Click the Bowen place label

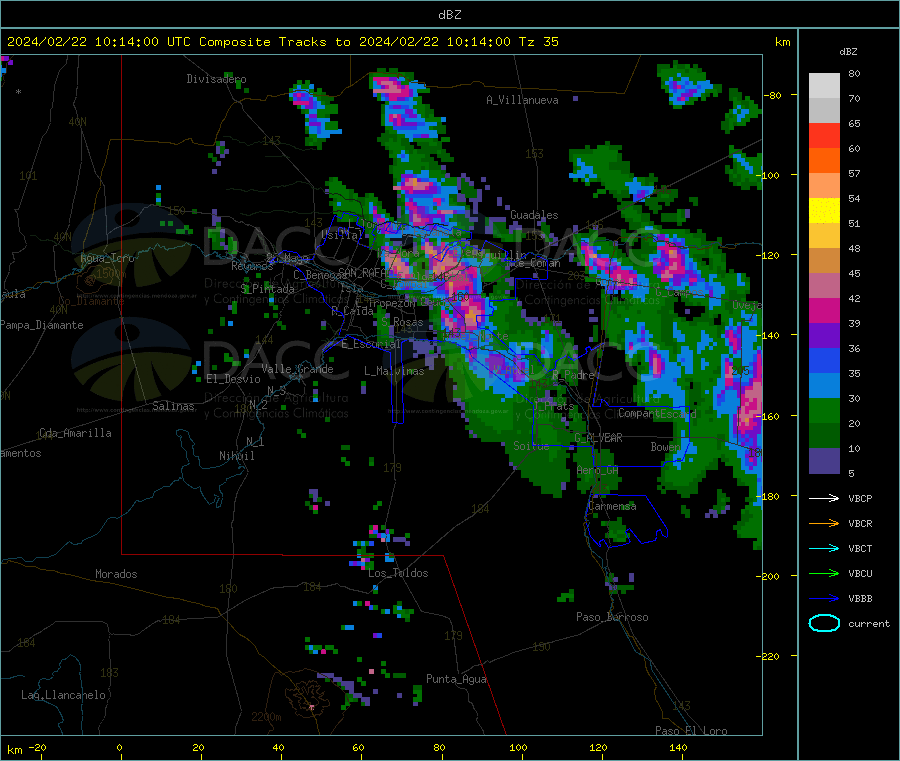(665, 446)
